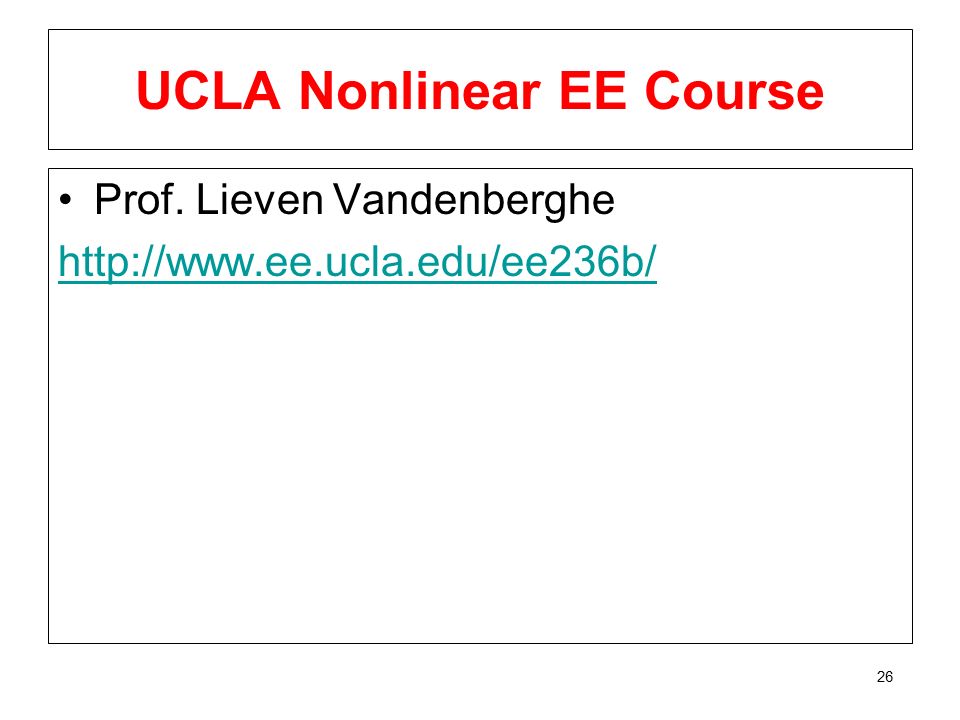
Task: Click the http:// portion of the link
Action: (x=111, y=262)
